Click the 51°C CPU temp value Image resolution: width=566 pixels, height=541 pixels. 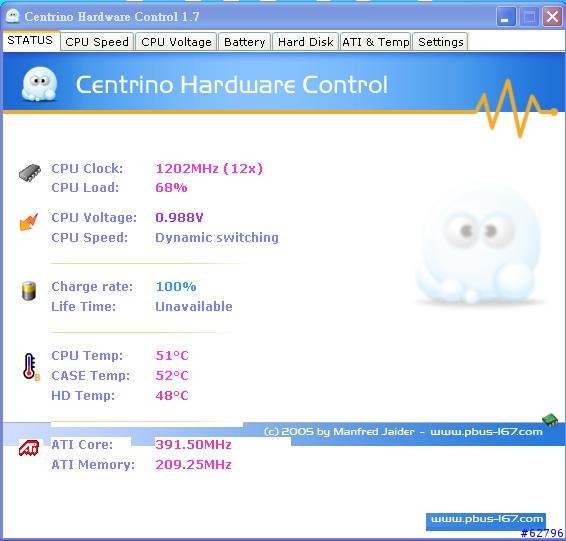(x=172, y=355)
